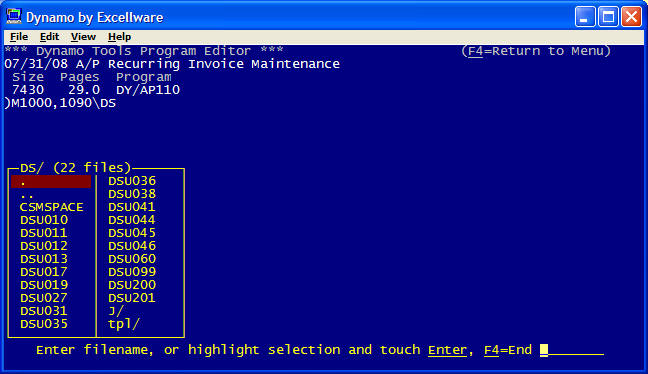Maximize the Dynamo window
648x374 pixels.
(x=608, y=17)
